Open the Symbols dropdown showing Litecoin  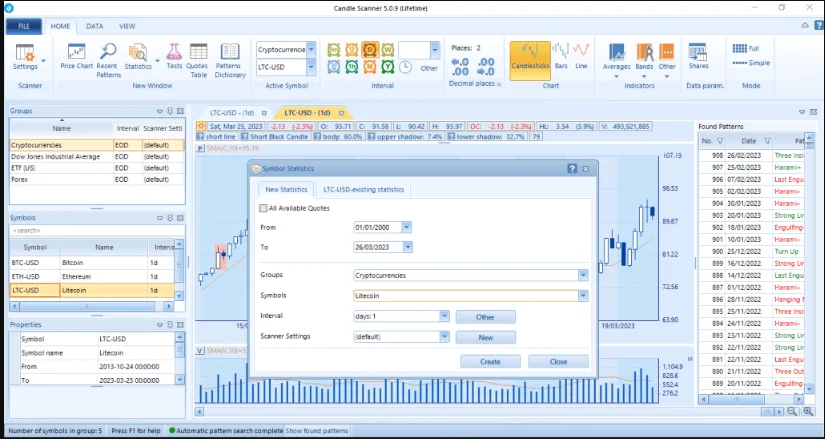pyautogui.click(x=582, y=295)
